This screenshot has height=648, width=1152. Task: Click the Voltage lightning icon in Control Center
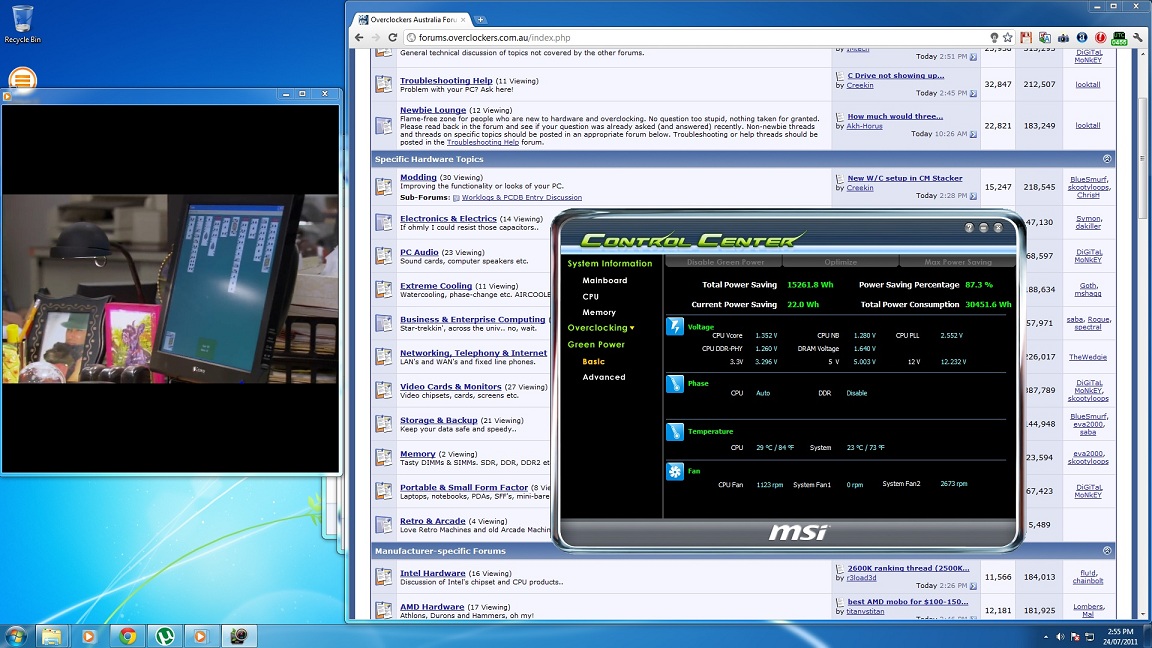click(674, 326)
